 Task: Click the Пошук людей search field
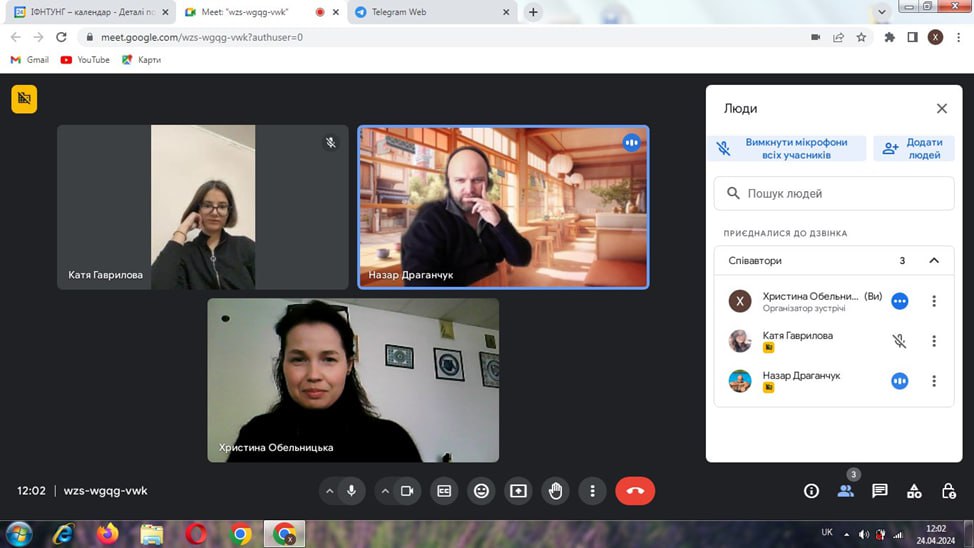(834, 194)
